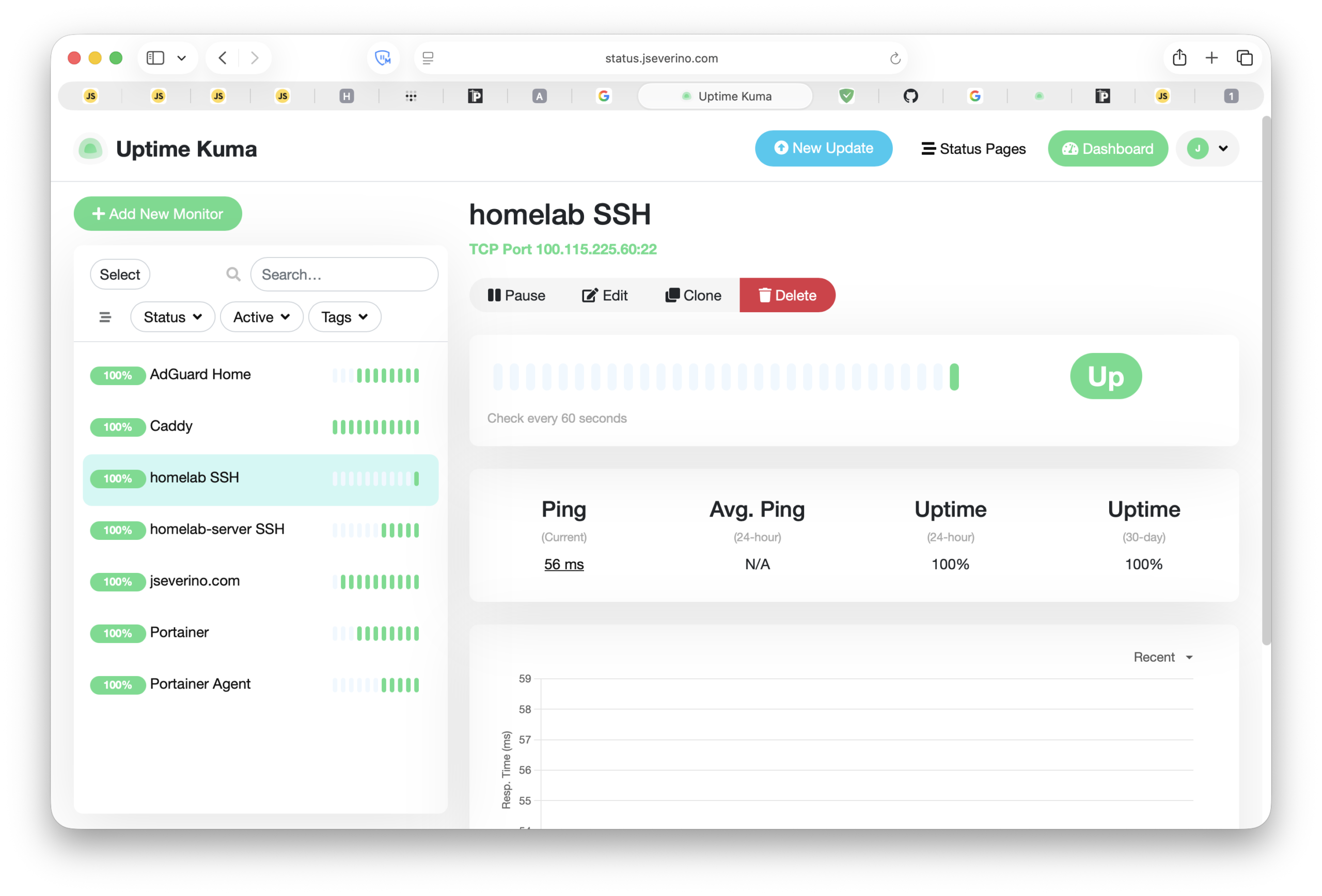Edit the homelab SSH monitor

coord(605,295)
